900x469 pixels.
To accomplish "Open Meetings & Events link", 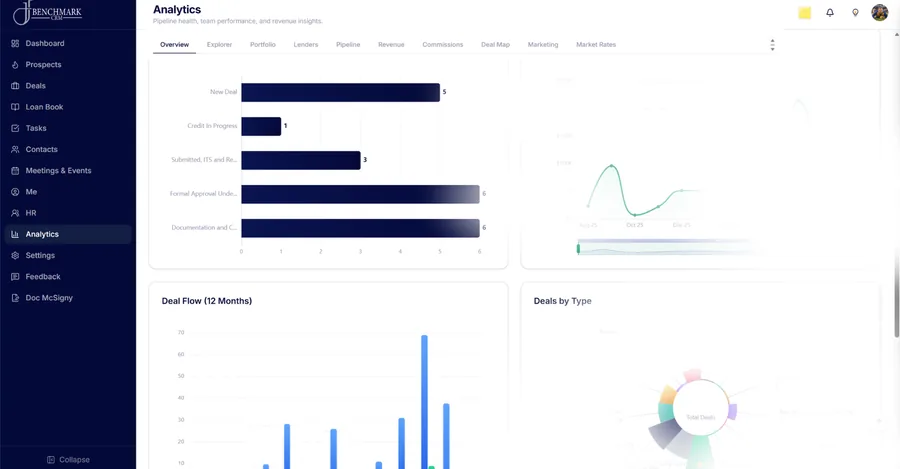I will click(58, 171).
